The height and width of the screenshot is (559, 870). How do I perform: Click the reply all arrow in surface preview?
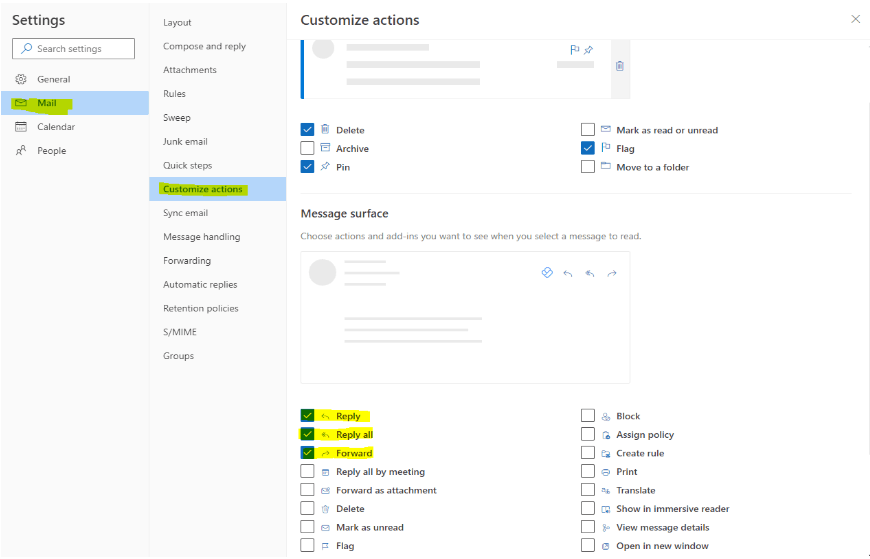coord(590,273)
